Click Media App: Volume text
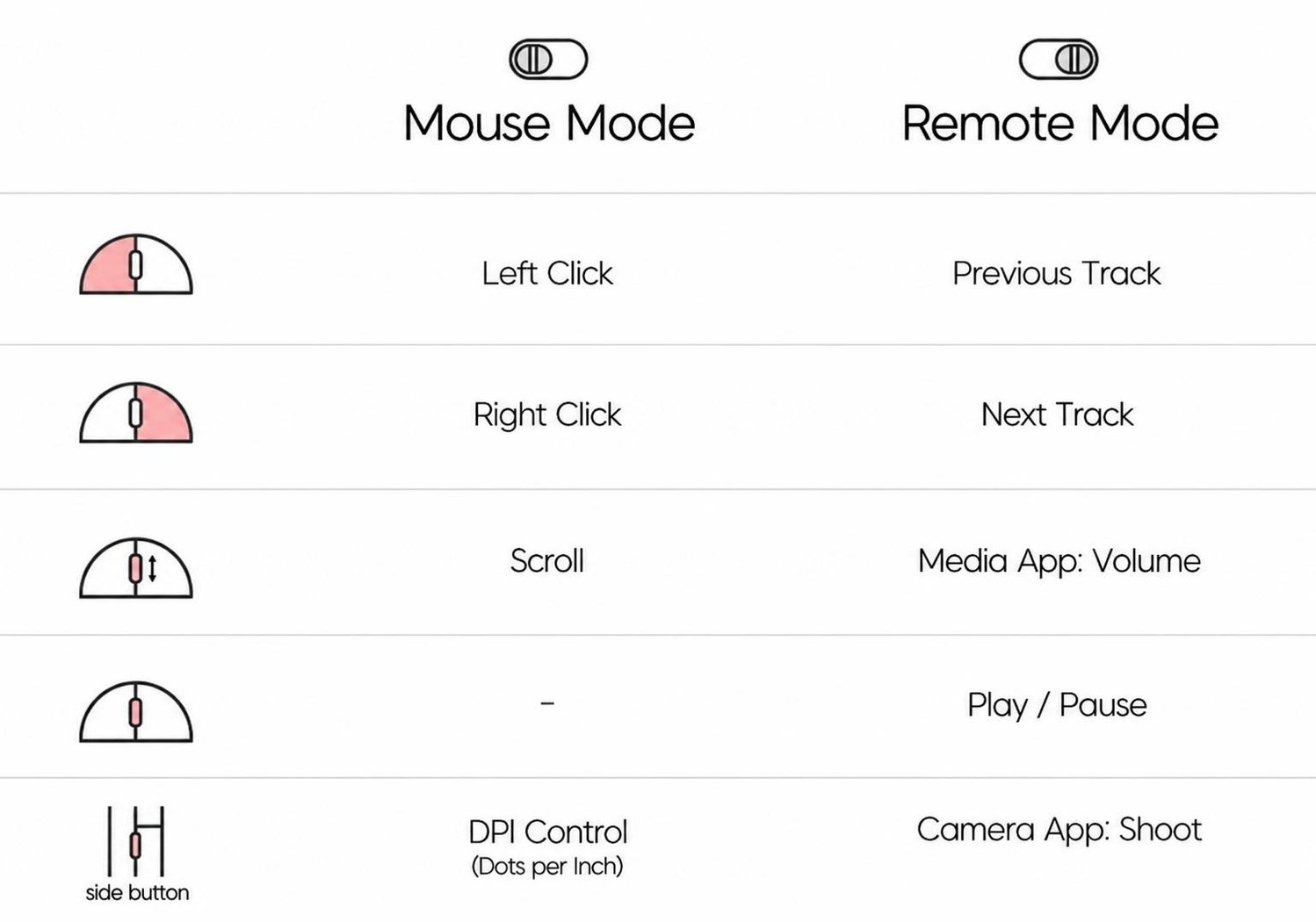The image size is (1316, 922). 1059,560
